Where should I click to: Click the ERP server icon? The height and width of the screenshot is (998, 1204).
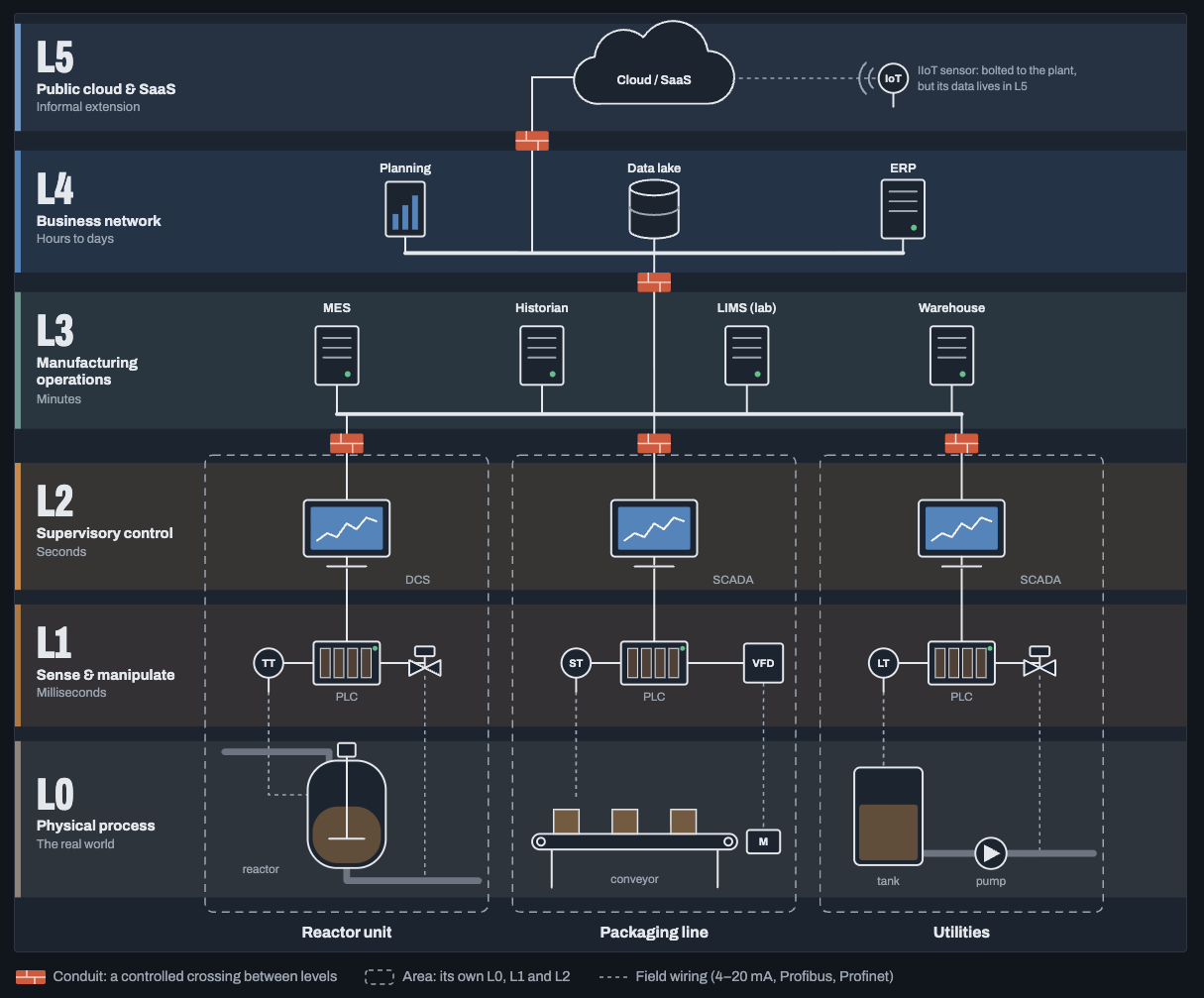pos(903,209)
